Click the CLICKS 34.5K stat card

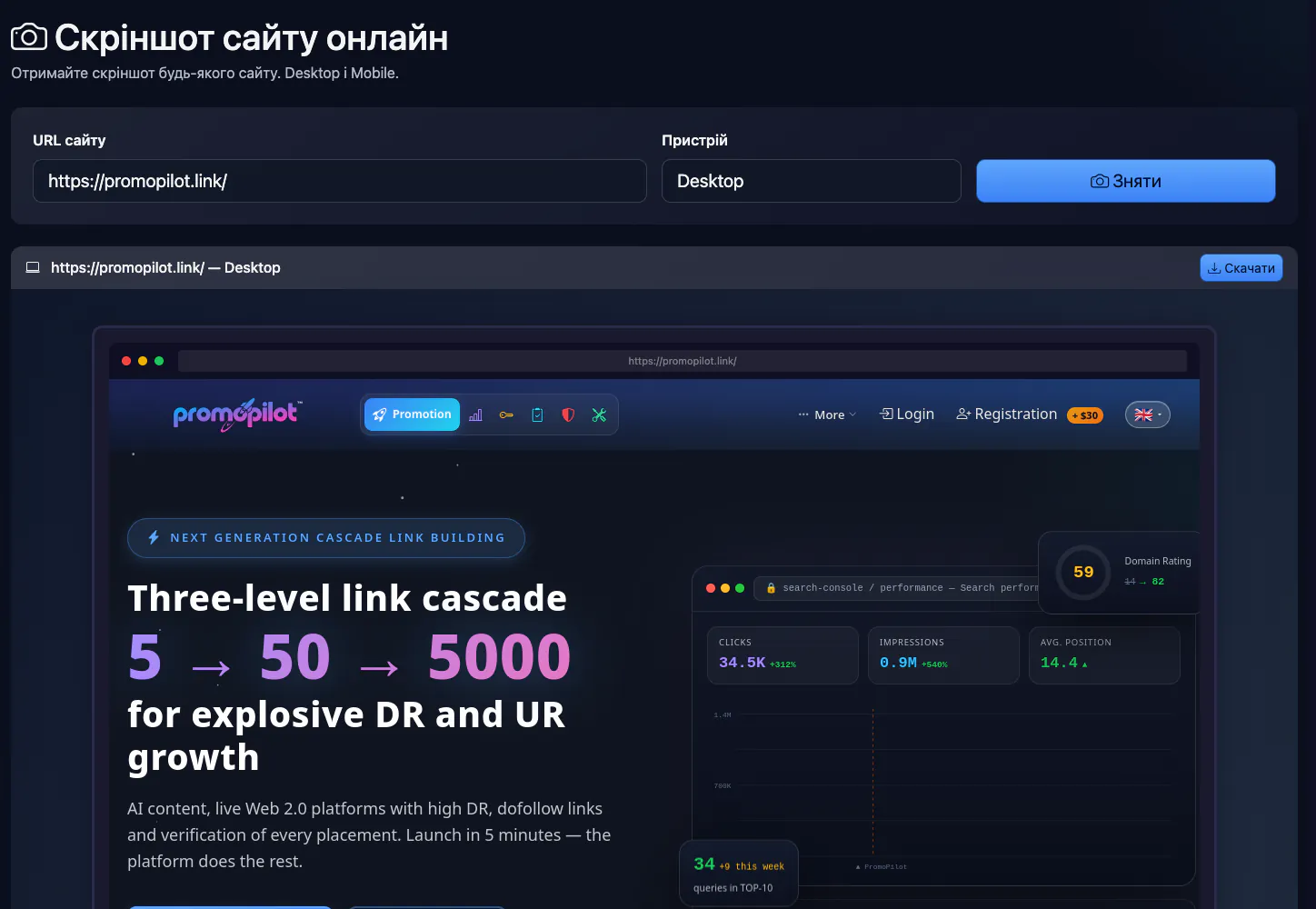[x=783, y=655]
